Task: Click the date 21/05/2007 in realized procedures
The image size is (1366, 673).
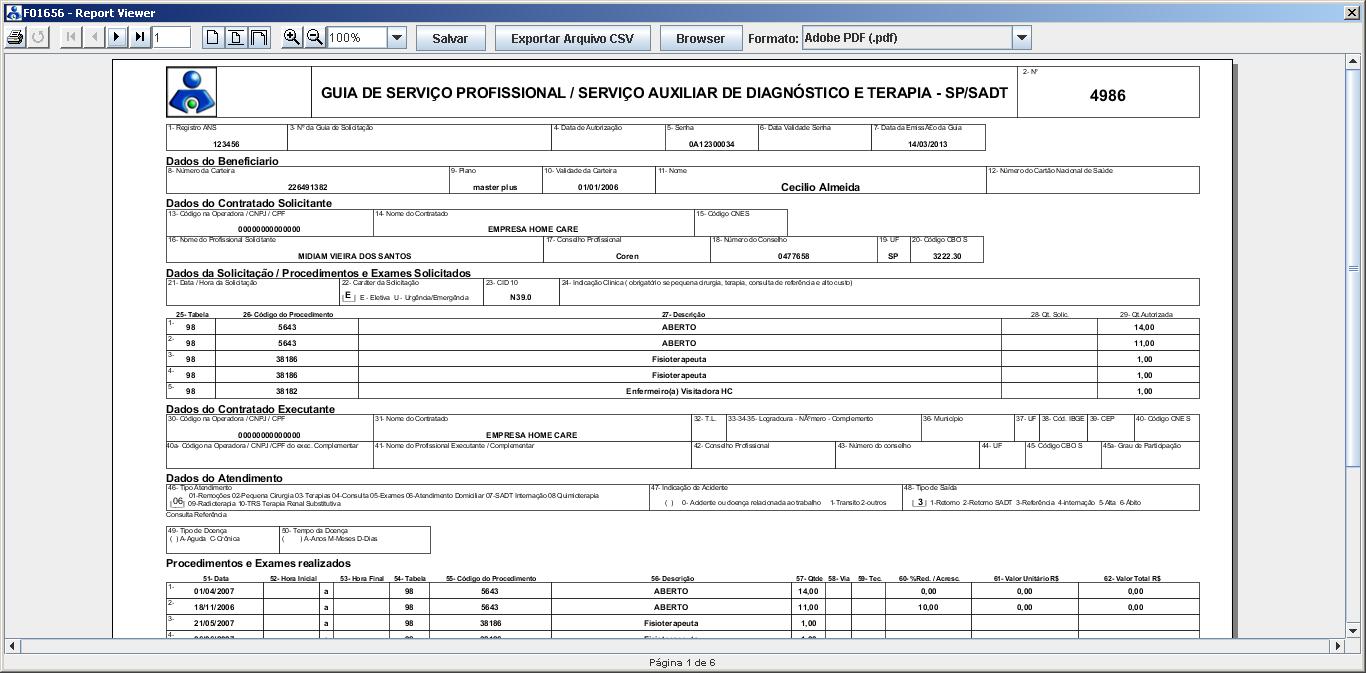Action: [214, 623]
